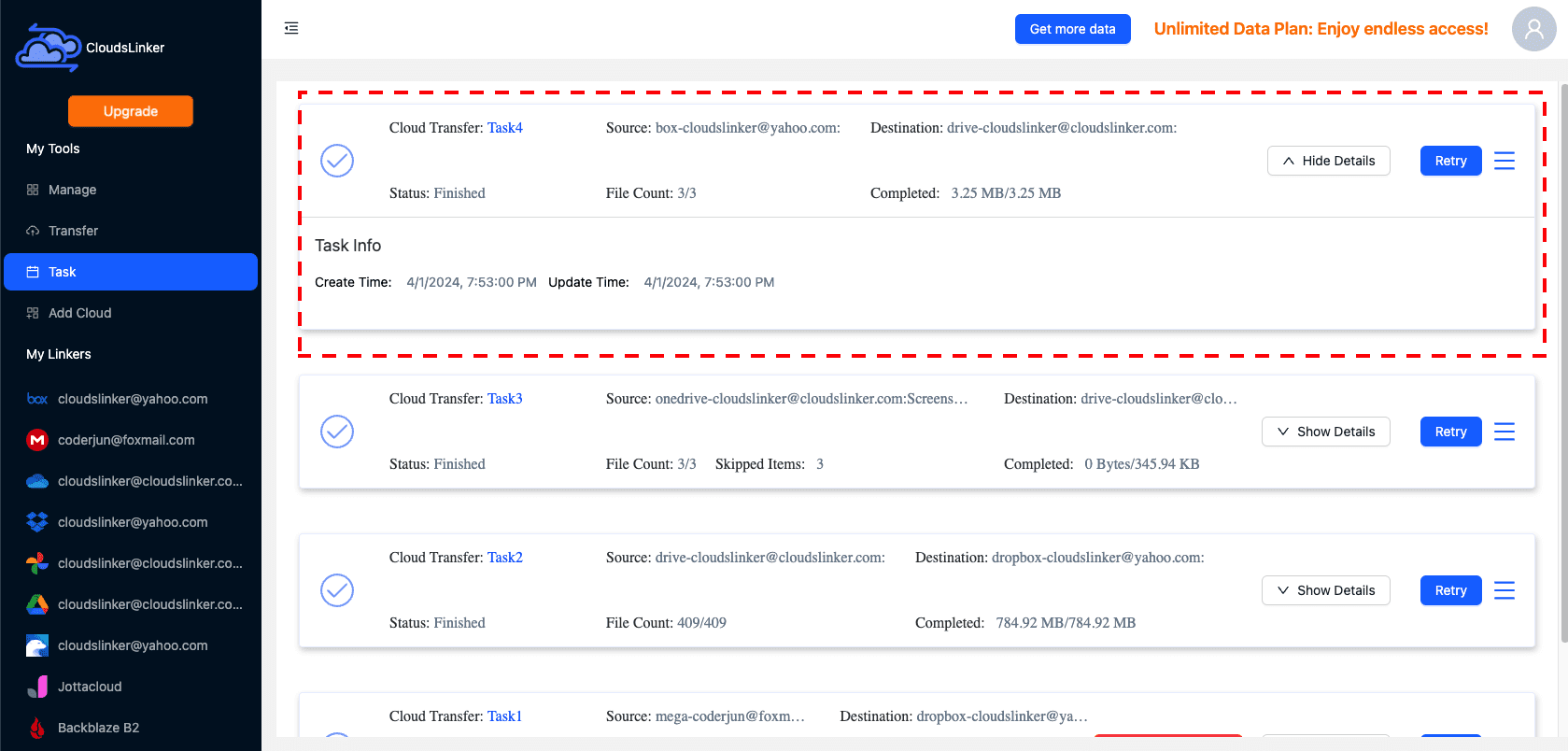Select the Google Drive cloudslinker linker

coord(131,604)
